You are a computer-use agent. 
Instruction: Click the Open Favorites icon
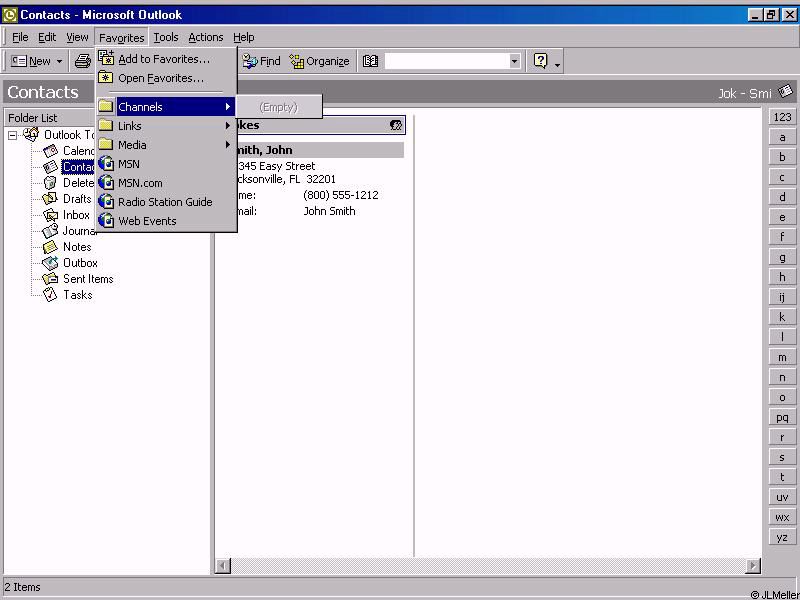point(106,78)
